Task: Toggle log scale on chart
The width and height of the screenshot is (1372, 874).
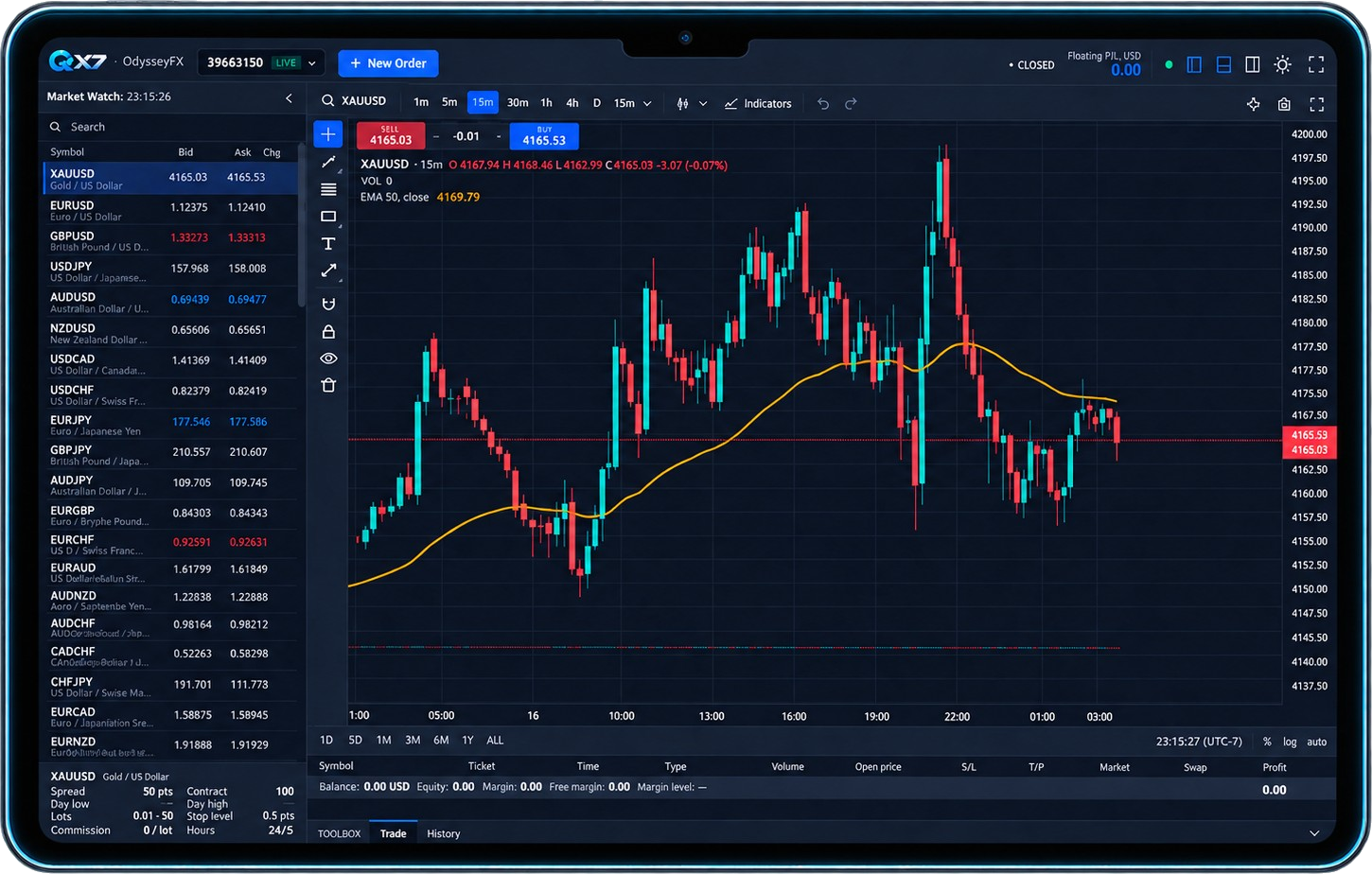Action: pyautogui.click(x=1290, y=743)
